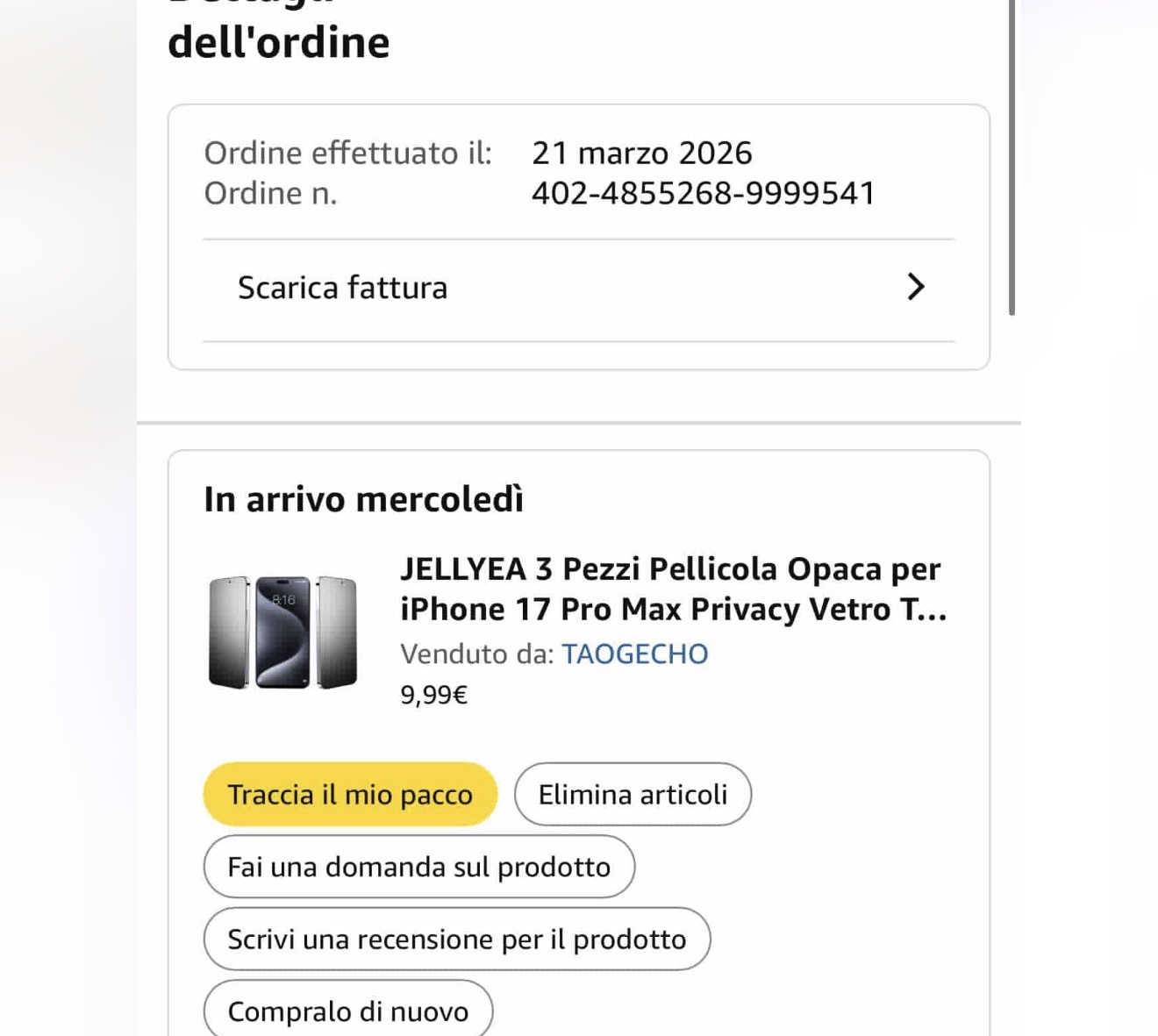This screenshot has width=1158, height=1036.
Task: Click the chevron arrow beside Scarica fattura
Action: click(915, 287)
